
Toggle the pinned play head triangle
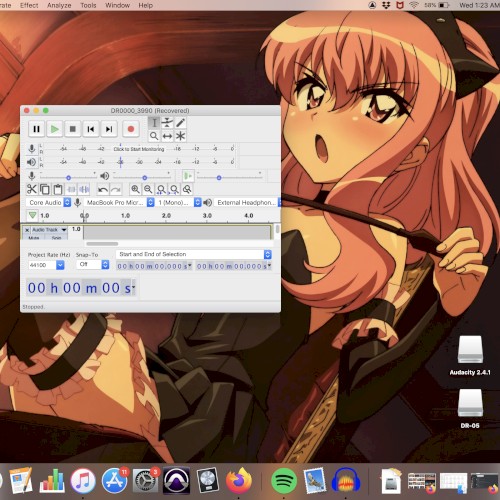32,215
